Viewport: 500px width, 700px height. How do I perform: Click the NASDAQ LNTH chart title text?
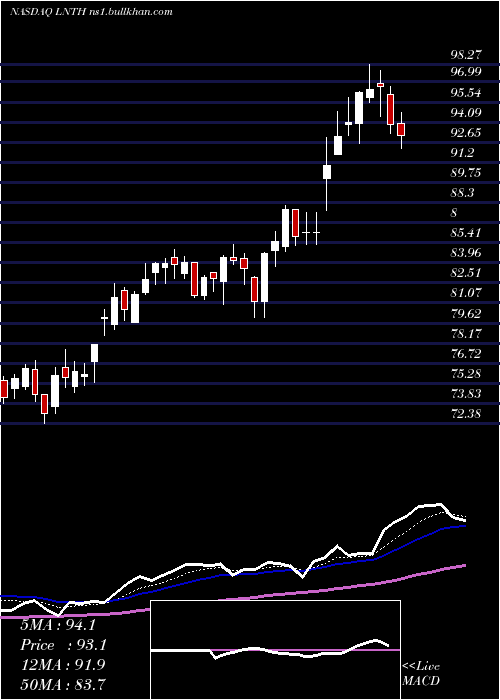point(91,12)
